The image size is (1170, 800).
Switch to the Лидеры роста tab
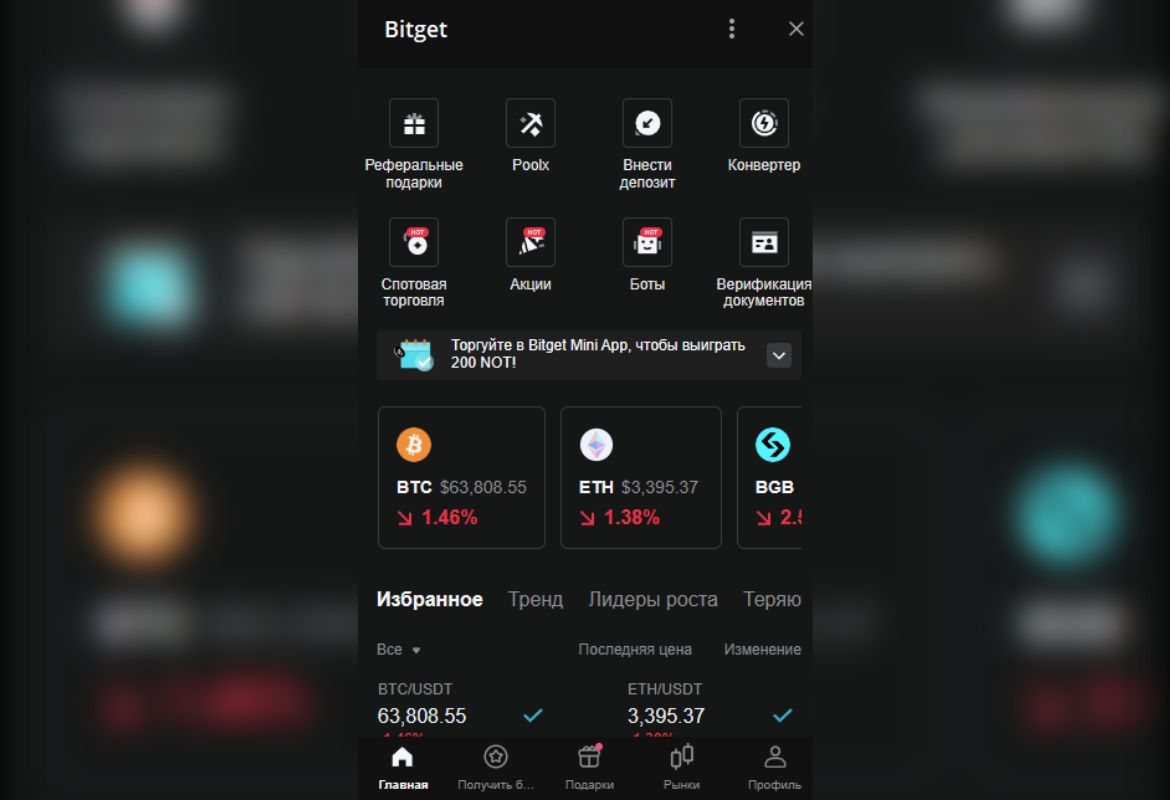click(x=653, y=599)
